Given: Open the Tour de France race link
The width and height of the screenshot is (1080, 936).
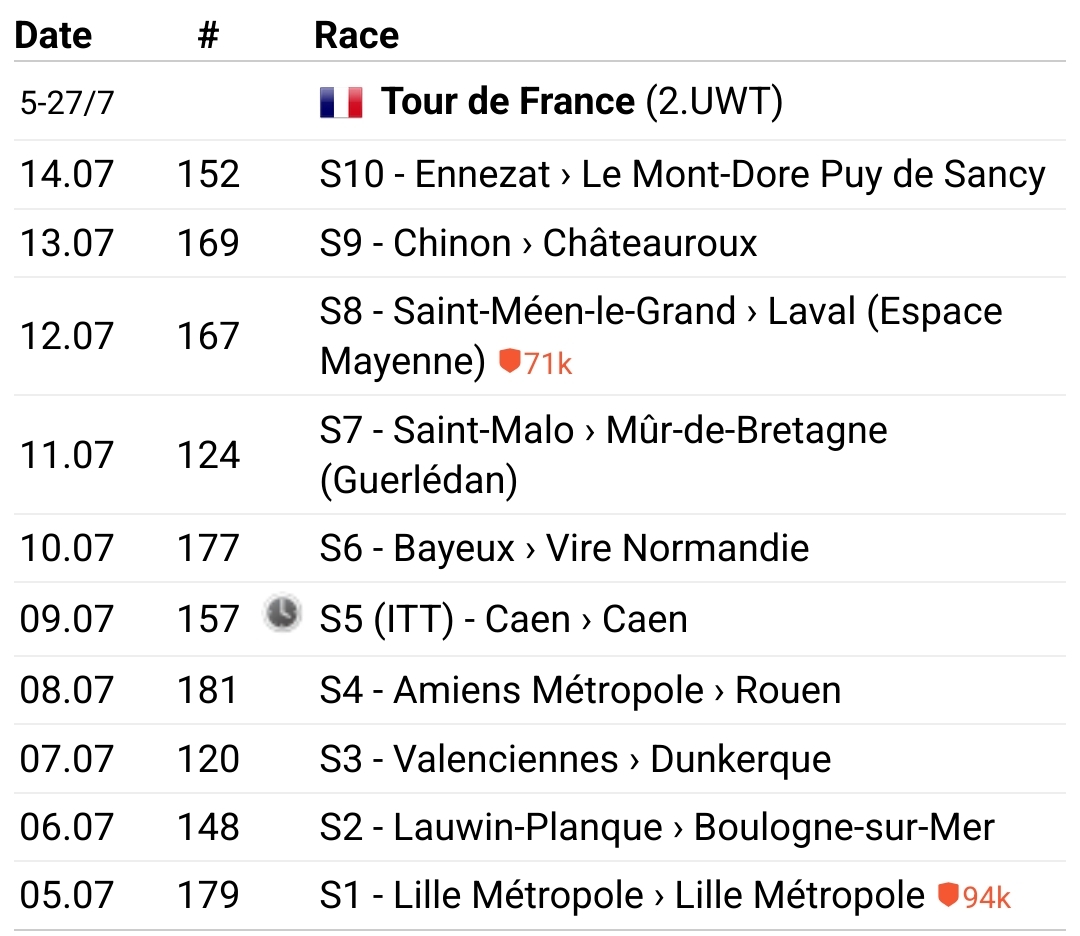Looking at the screenshot, I should [x=508, y=102].
